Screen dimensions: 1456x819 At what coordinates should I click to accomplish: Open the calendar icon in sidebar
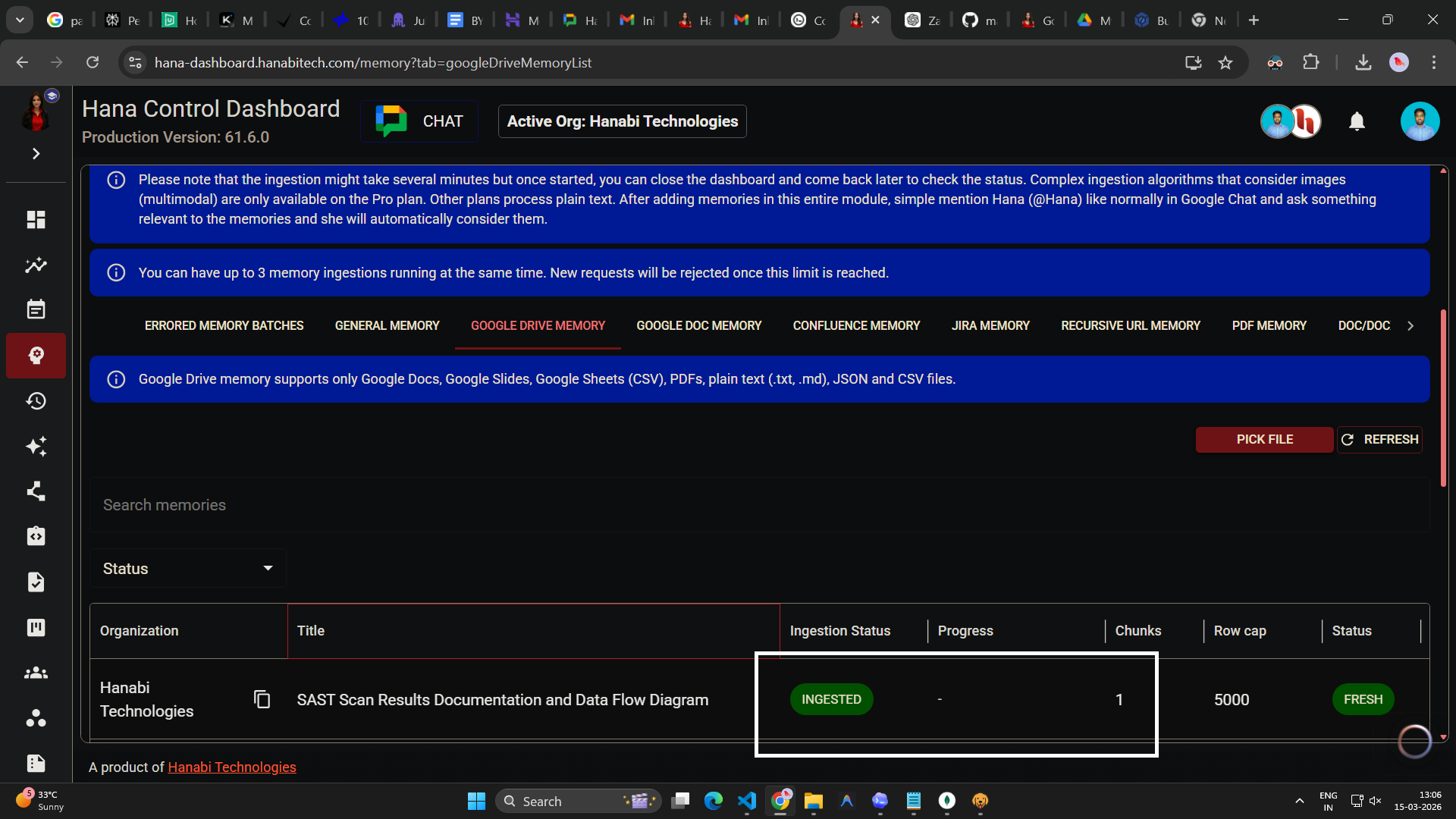tap(36, 309)
